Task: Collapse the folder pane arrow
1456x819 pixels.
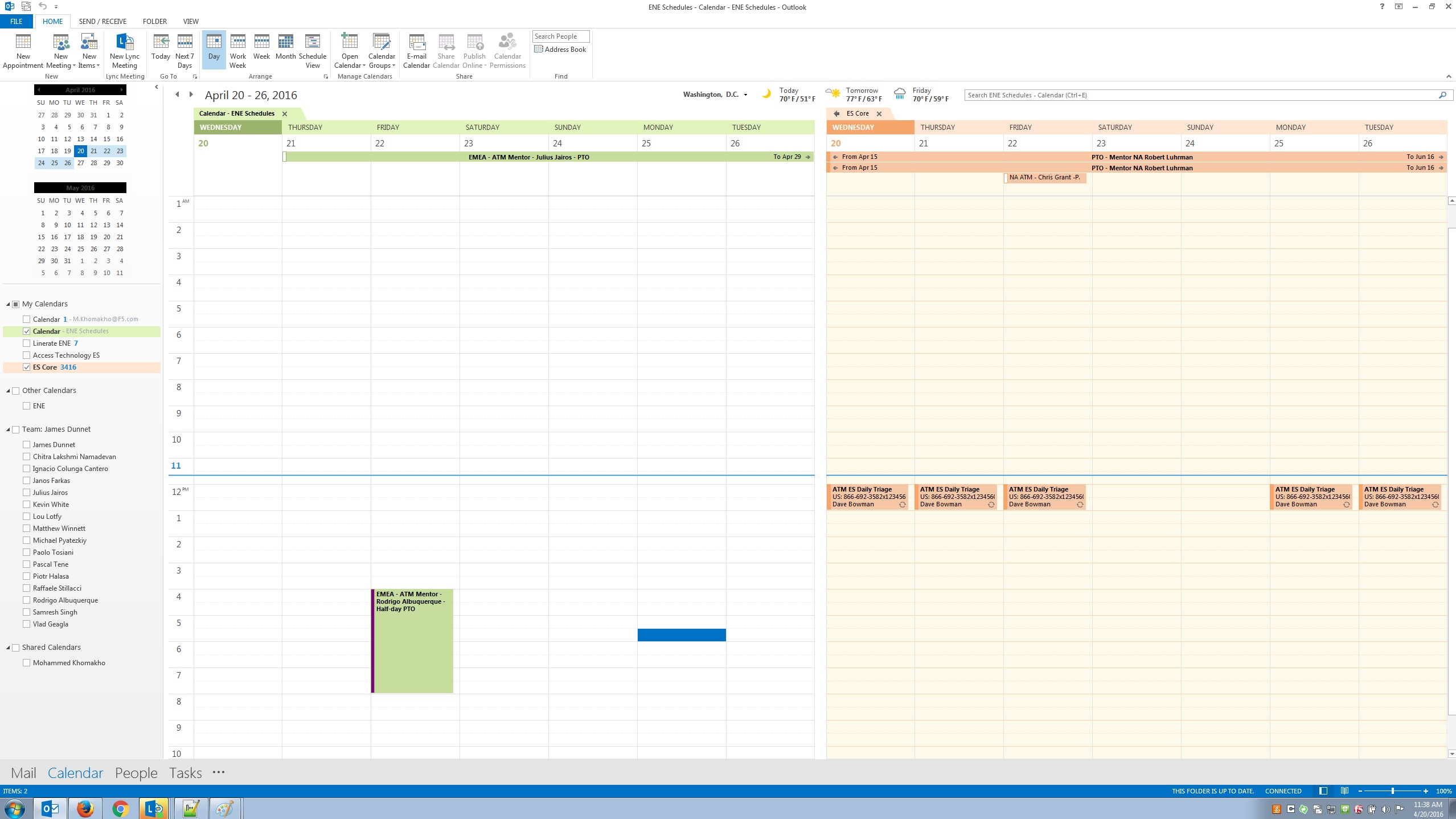Action: pyautogui.click(x=157, y=87)
